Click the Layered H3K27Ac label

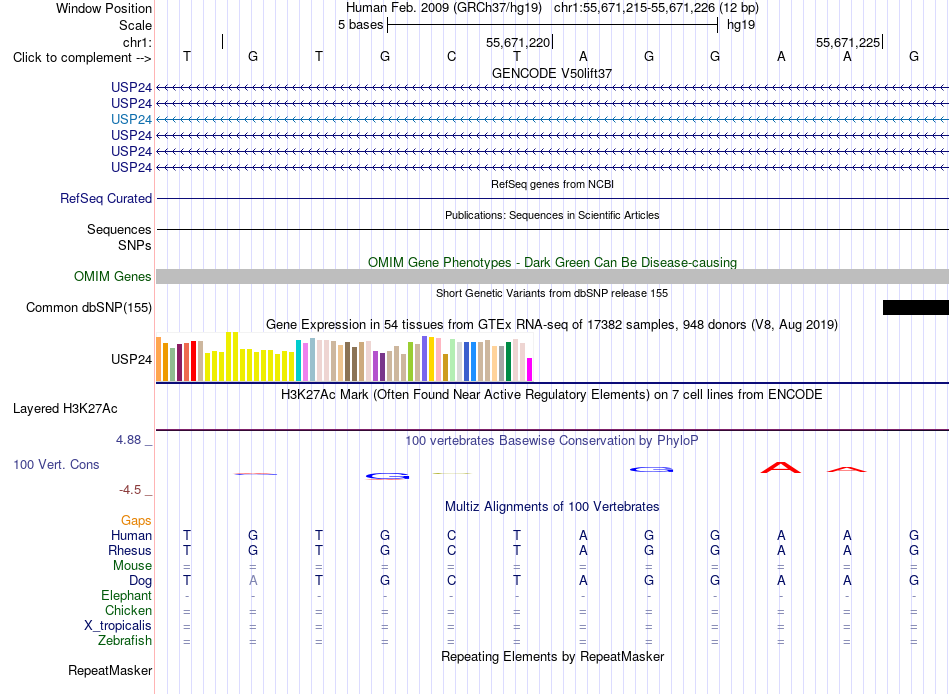[65, 409]
